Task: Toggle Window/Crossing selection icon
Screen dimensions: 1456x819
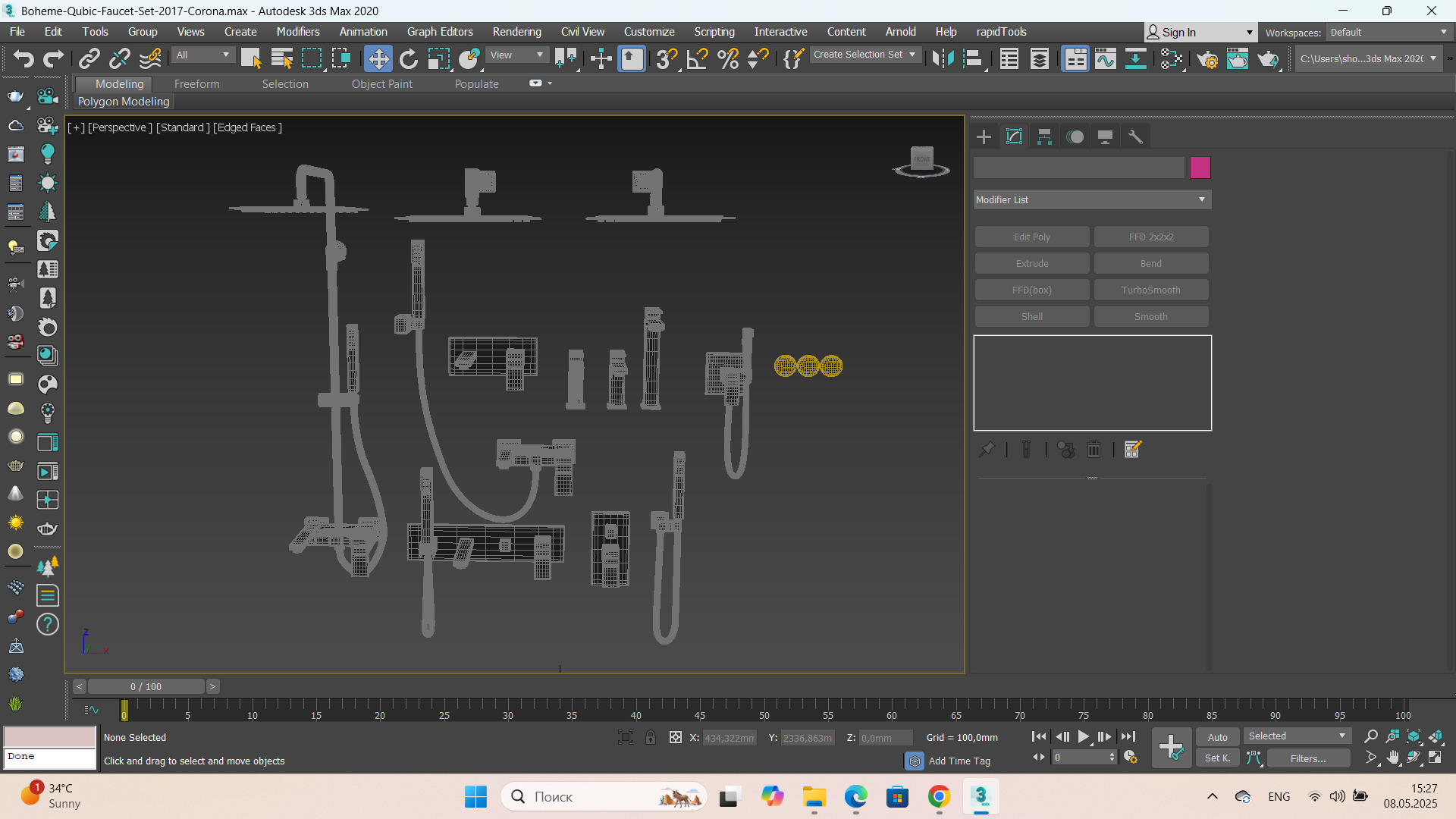Action: coord(341,58)
